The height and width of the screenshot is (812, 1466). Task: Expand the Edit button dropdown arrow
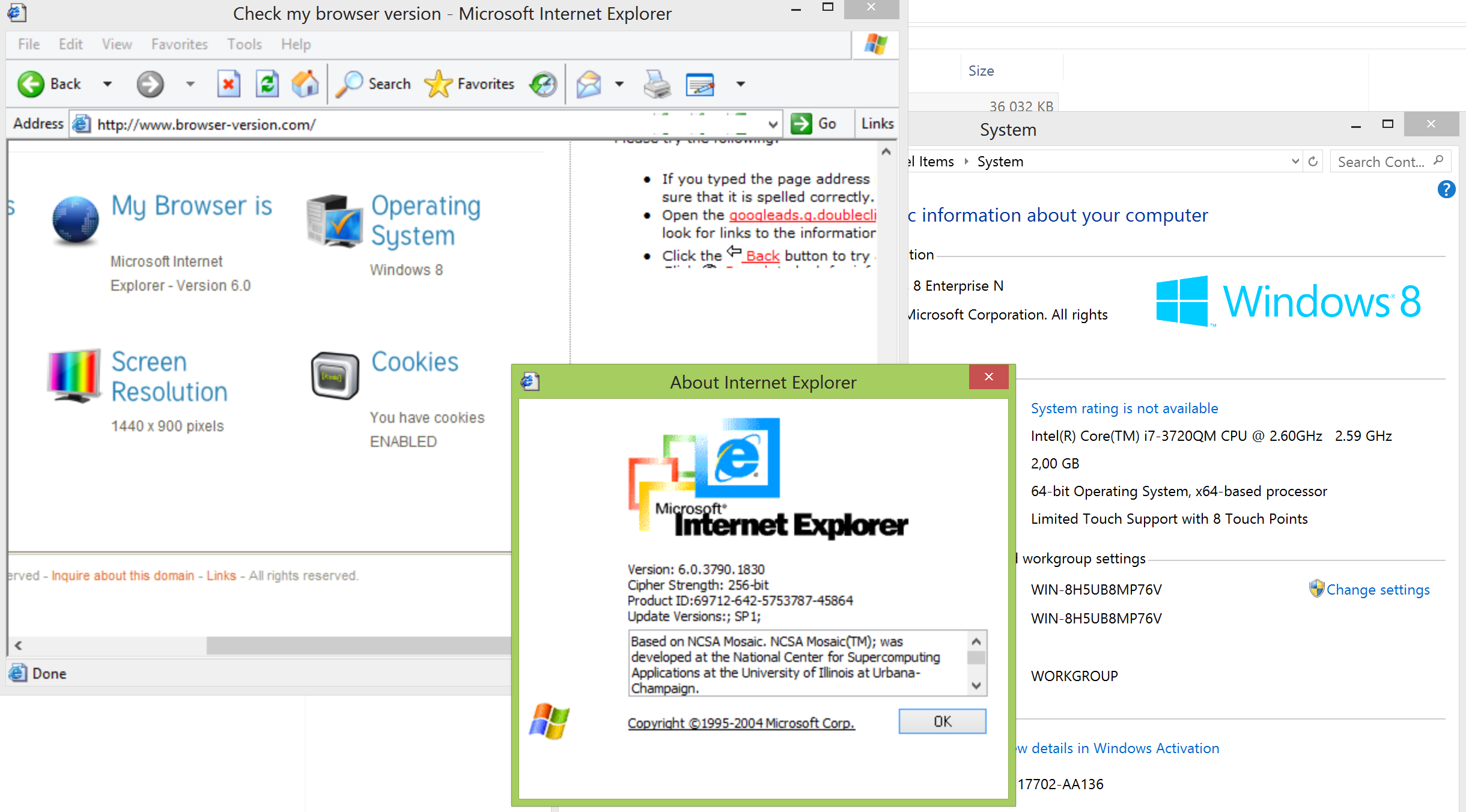coord(741,84)
